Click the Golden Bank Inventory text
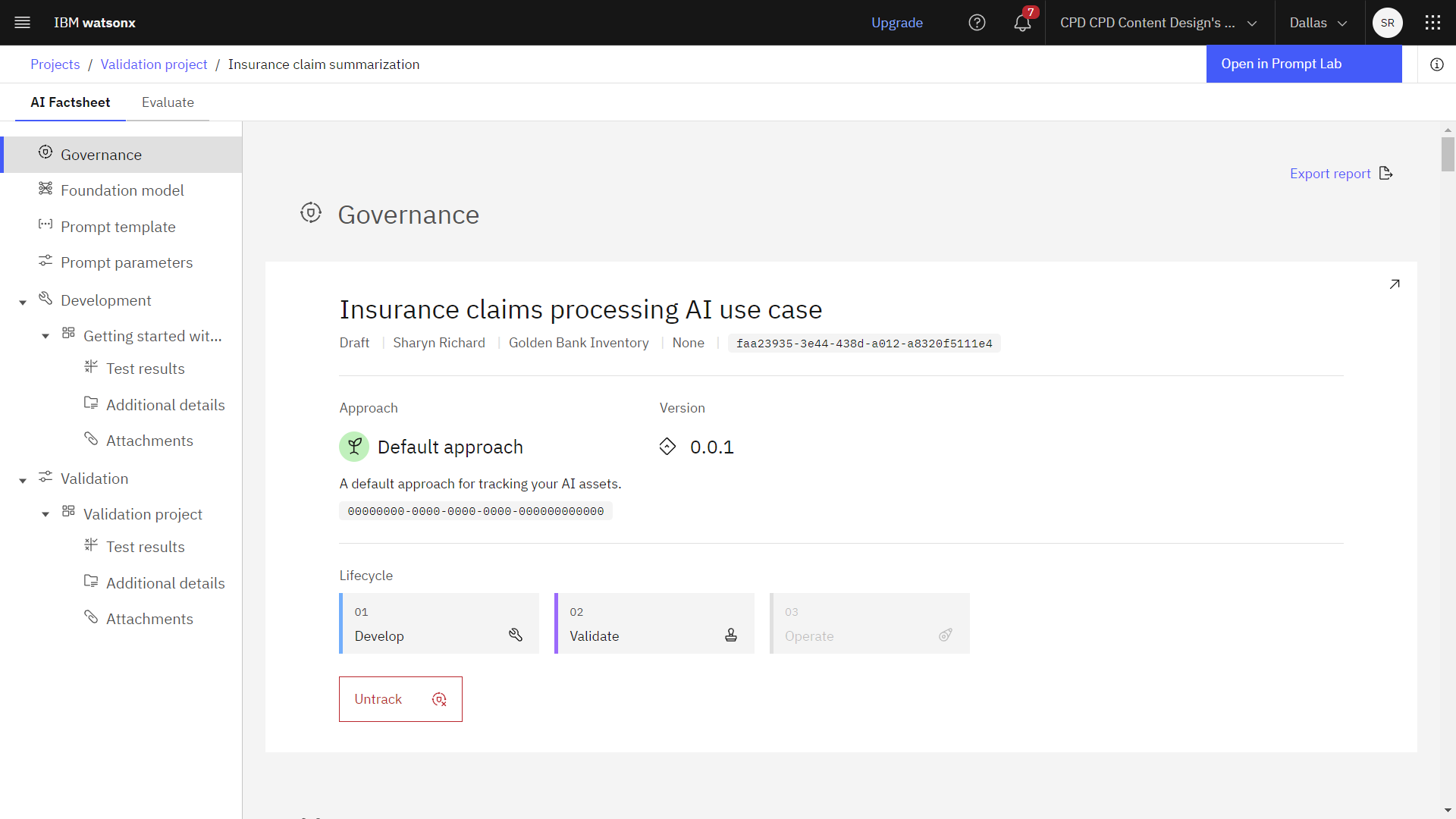The image size is (1456, 819). [579, 343]
